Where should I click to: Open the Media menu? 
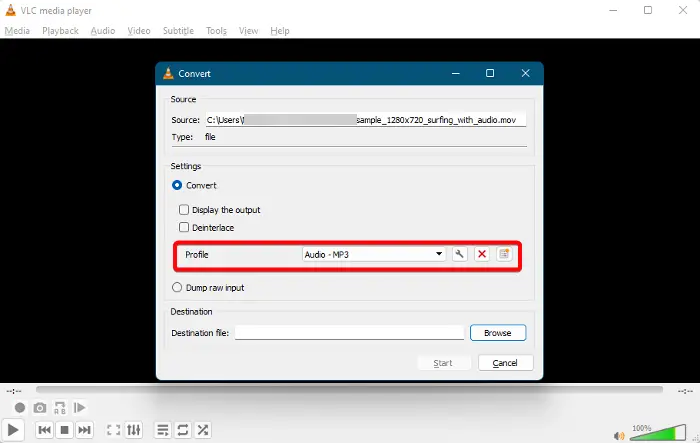[x=17, y=31]
